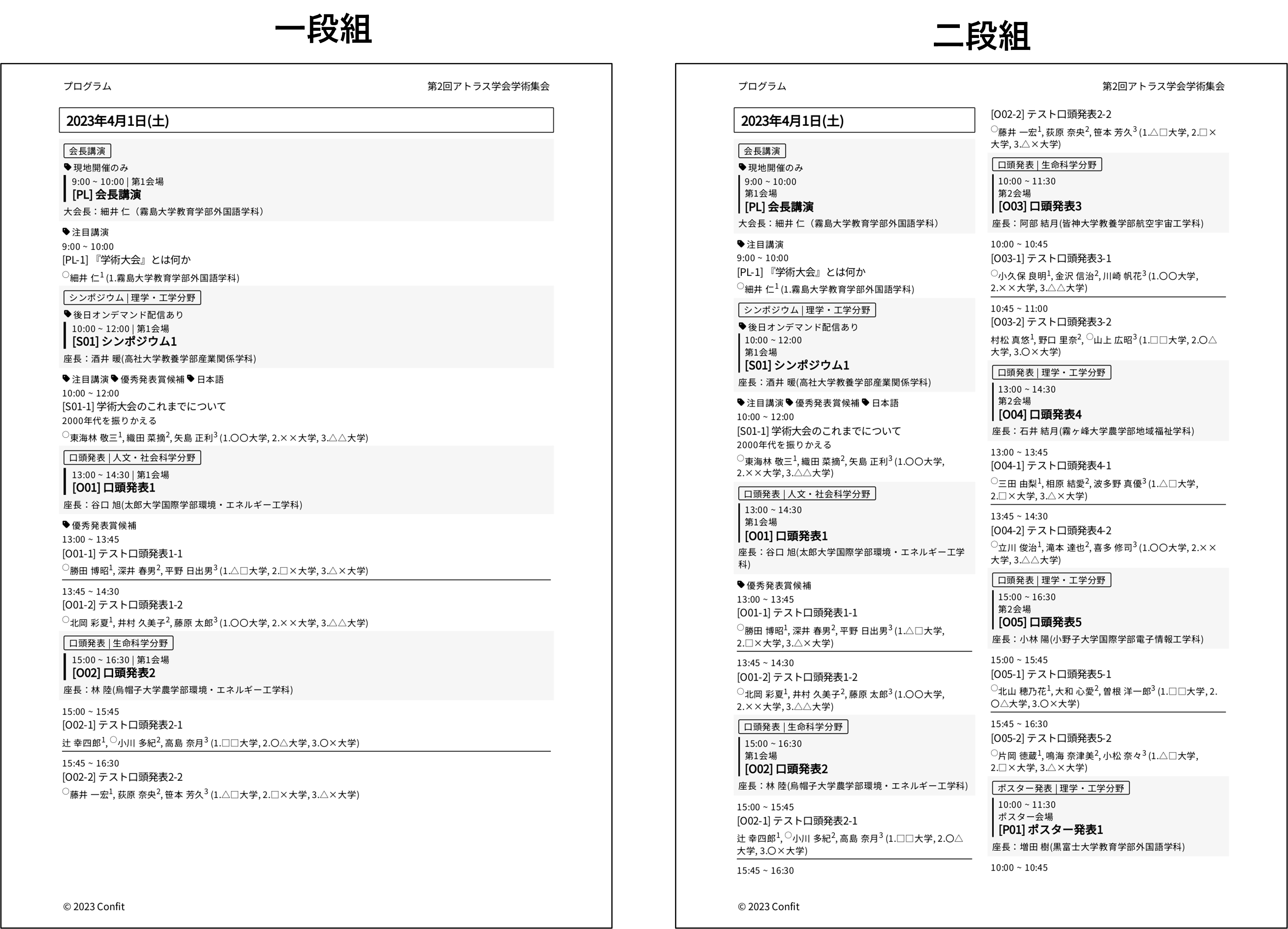The width and height of the screenshot is (1288, 929).
Task: Click プログラム header on 一段組 page
Action: coord(87,86)
